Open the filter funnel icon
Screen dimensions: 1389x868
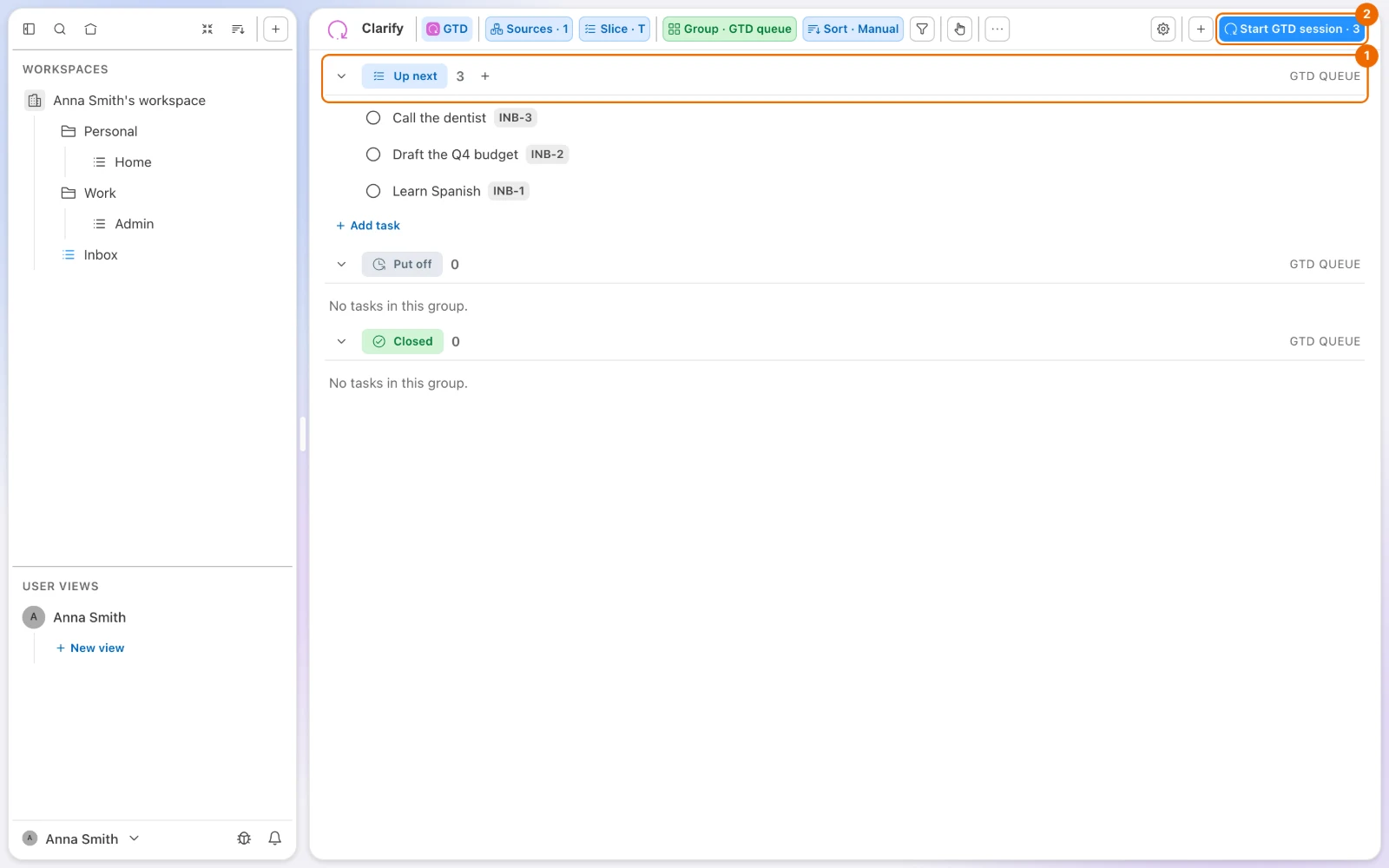[922, 29]
